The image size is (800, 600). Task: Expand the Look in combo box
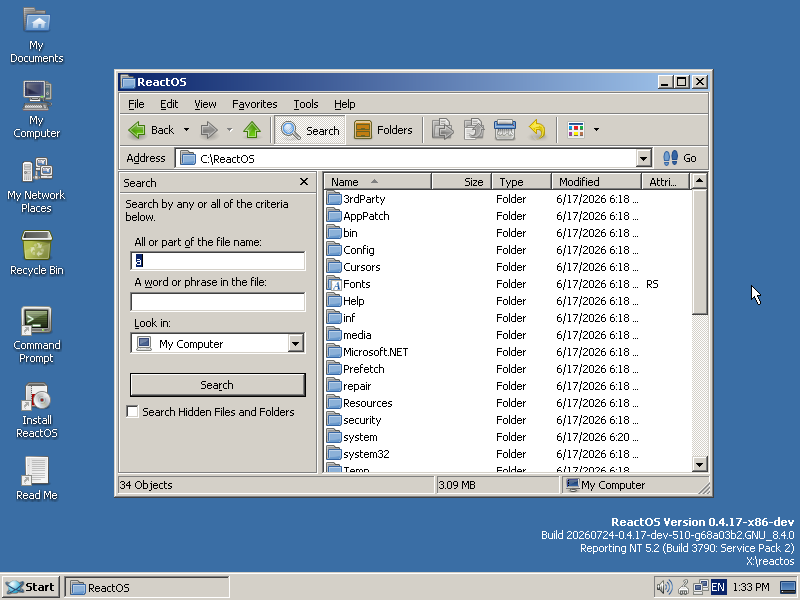tap(295, 344)
